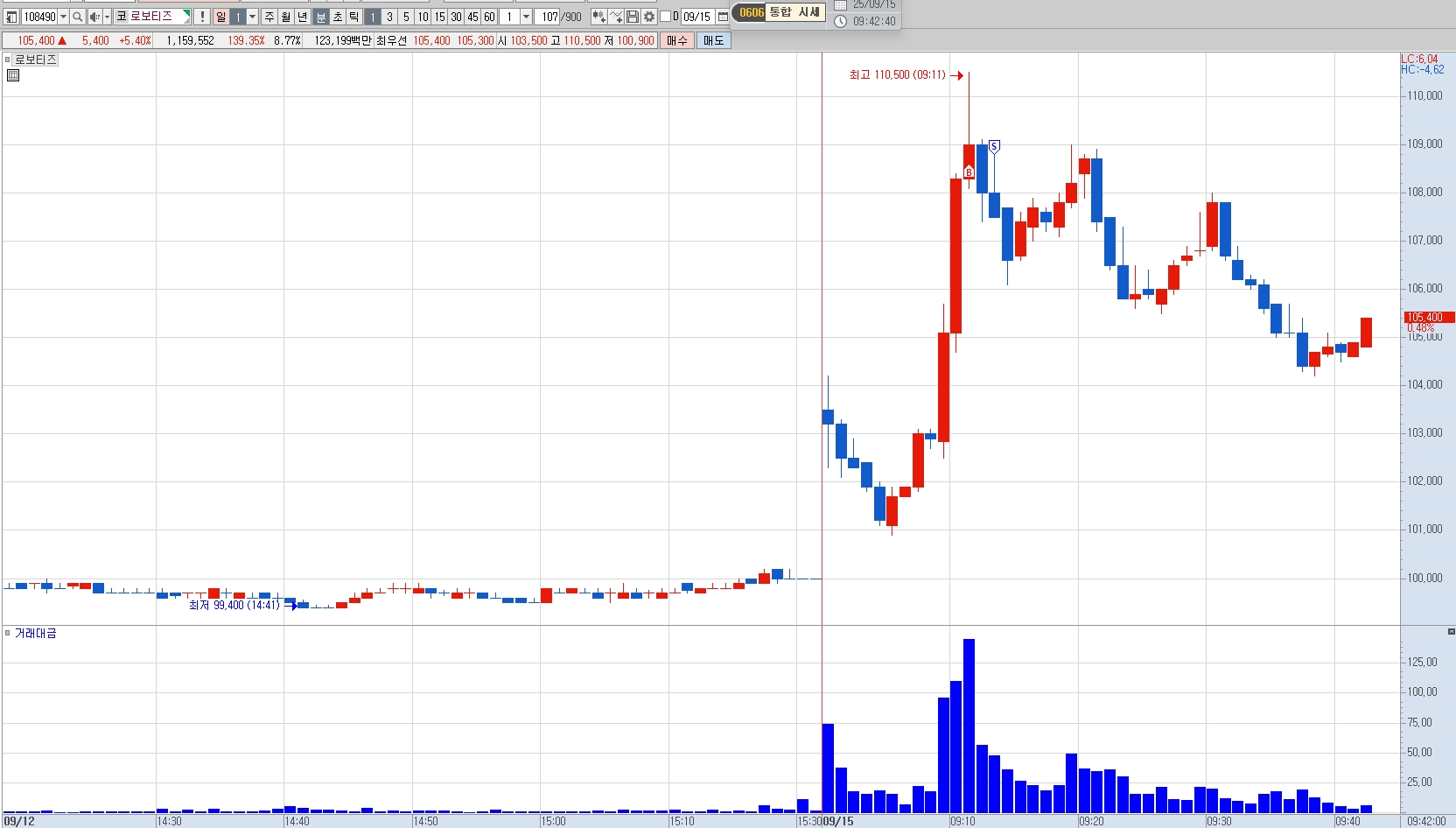Click the candlestick chart type icon
This screenshot has width=1456, height=828.
598,17
